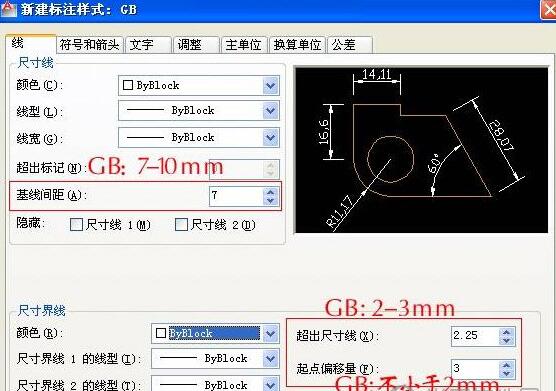Viewport: 556px width, 391px height.
Task: Click the ByBlock color swatch in 颜色(C)
Action: pyautogui.click(x=128, y=85)
